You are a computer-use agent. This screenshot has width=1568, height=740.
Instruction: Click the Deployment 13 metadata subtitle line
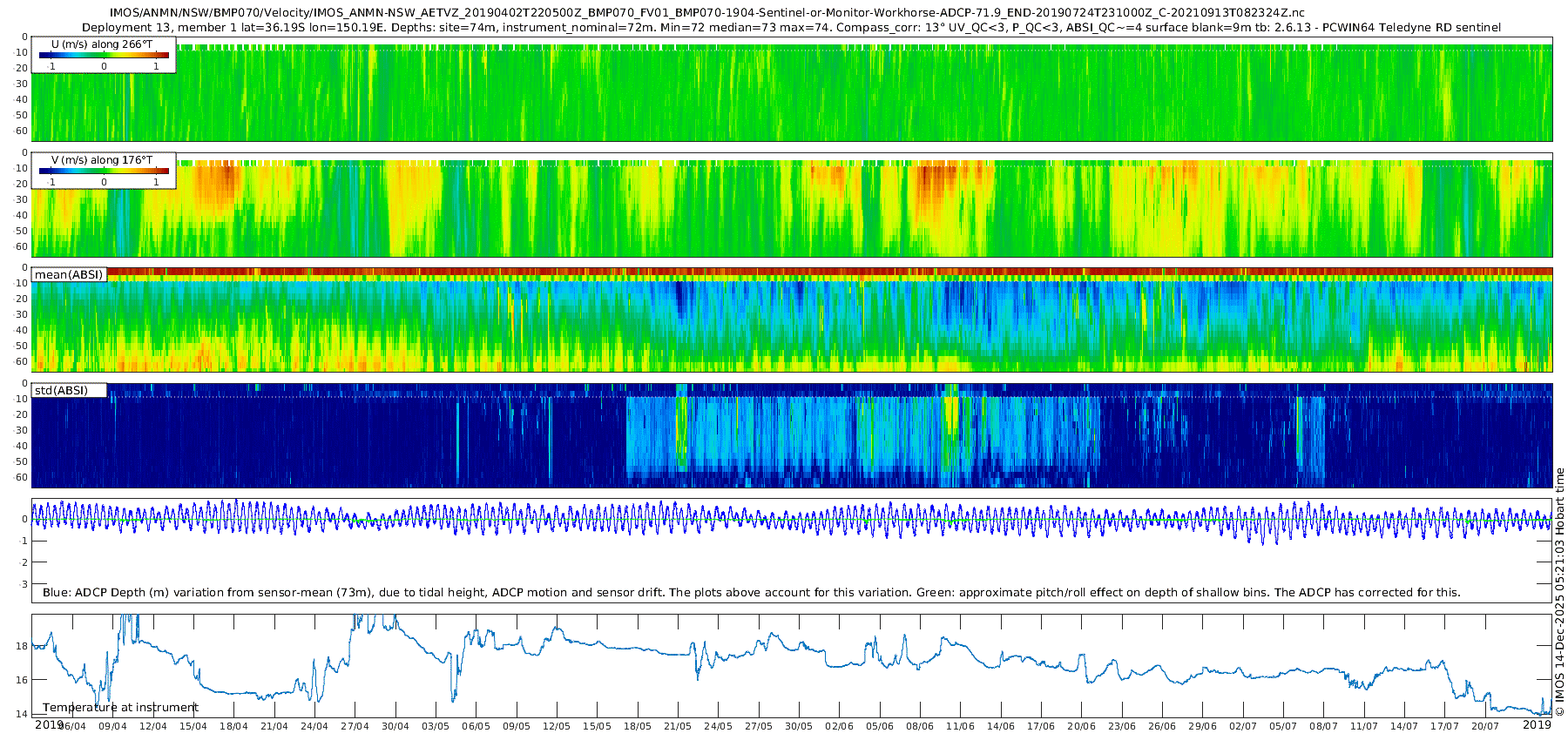point(791,28)
